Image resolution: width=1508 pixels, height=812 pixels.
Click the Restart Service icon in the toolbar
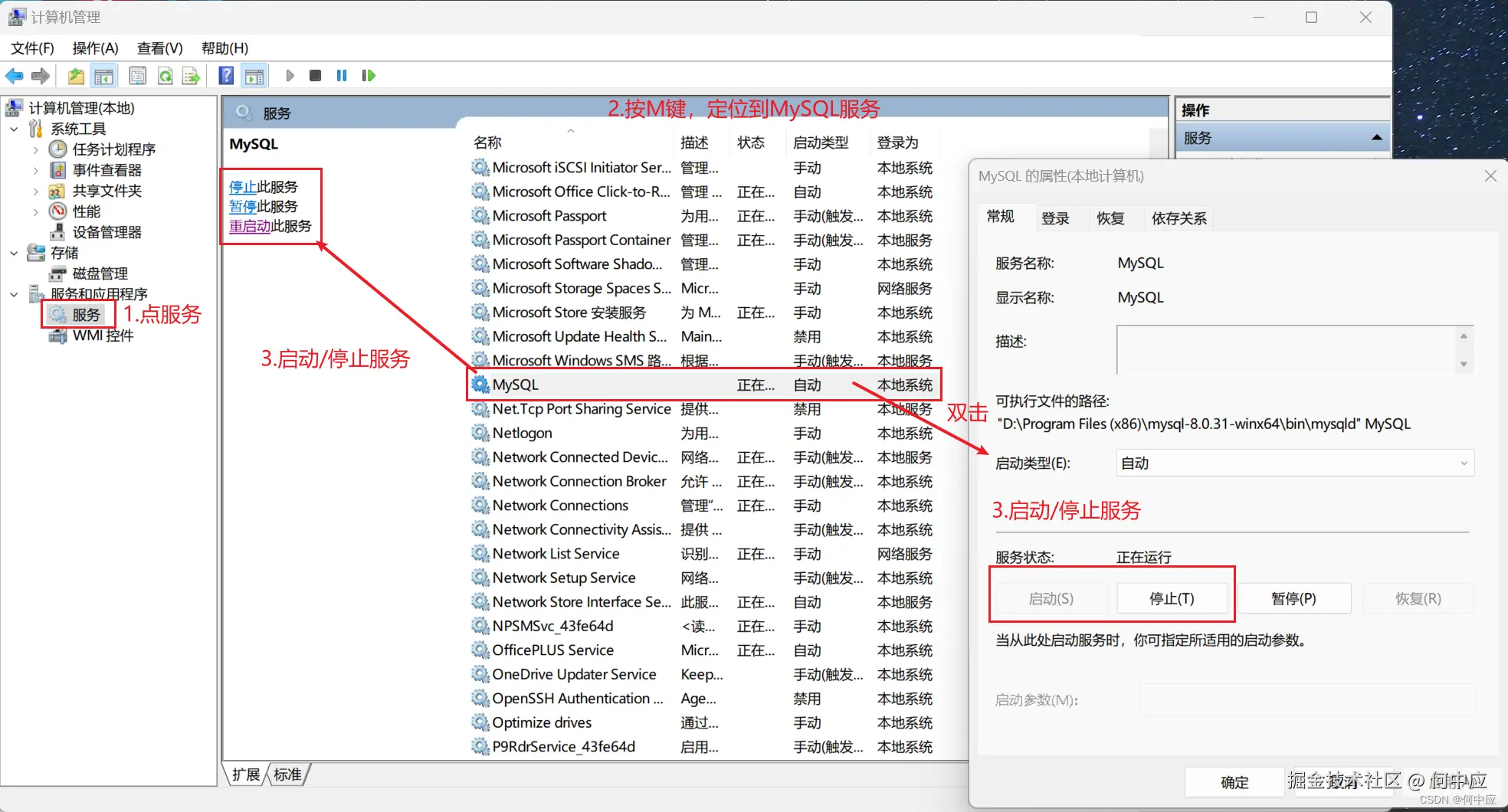(x=369, y=75)
